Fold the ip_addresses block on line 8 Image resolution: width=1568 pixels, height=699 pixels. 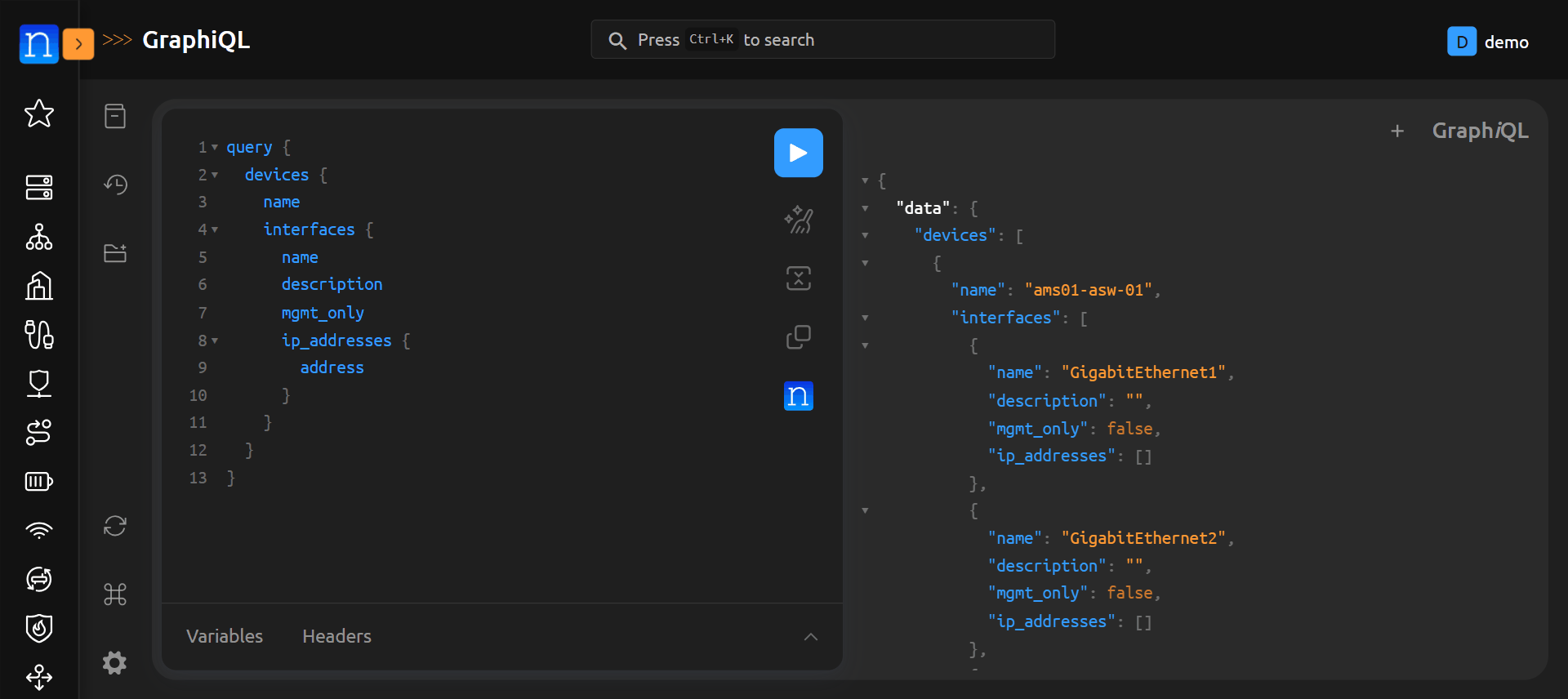point(215,341)
